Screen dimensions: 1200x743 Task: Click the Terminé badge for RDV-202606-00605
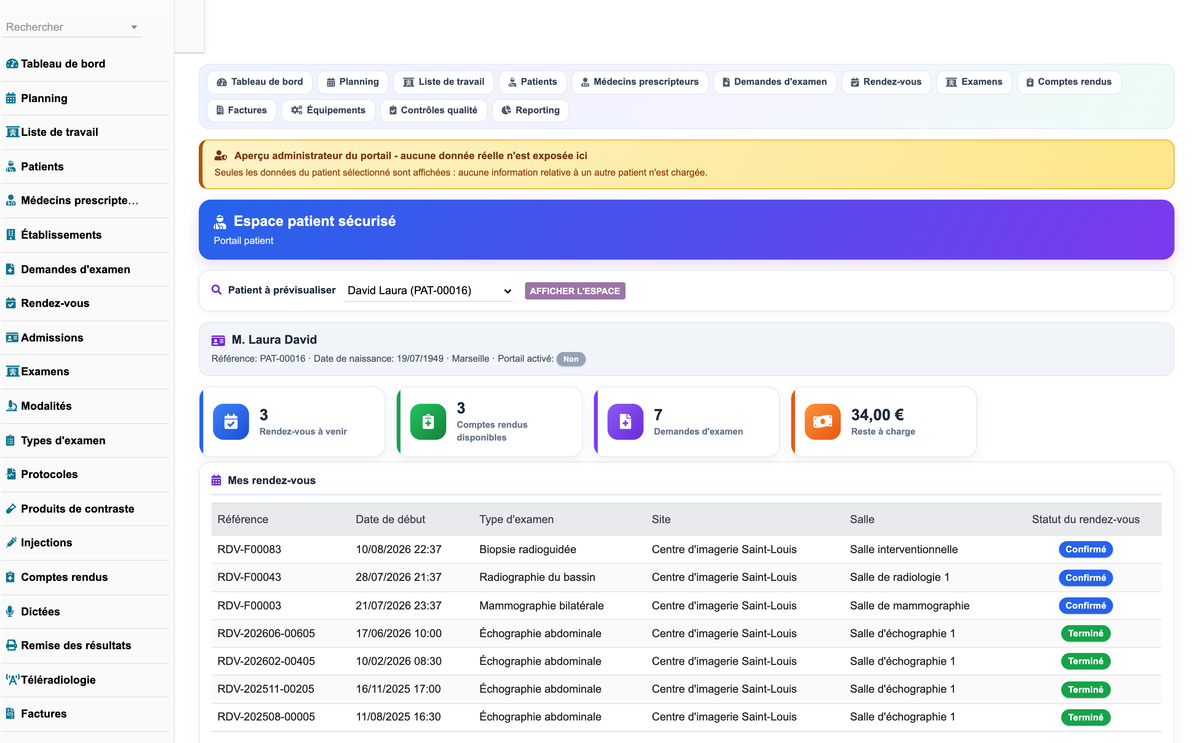[1086, 633]
